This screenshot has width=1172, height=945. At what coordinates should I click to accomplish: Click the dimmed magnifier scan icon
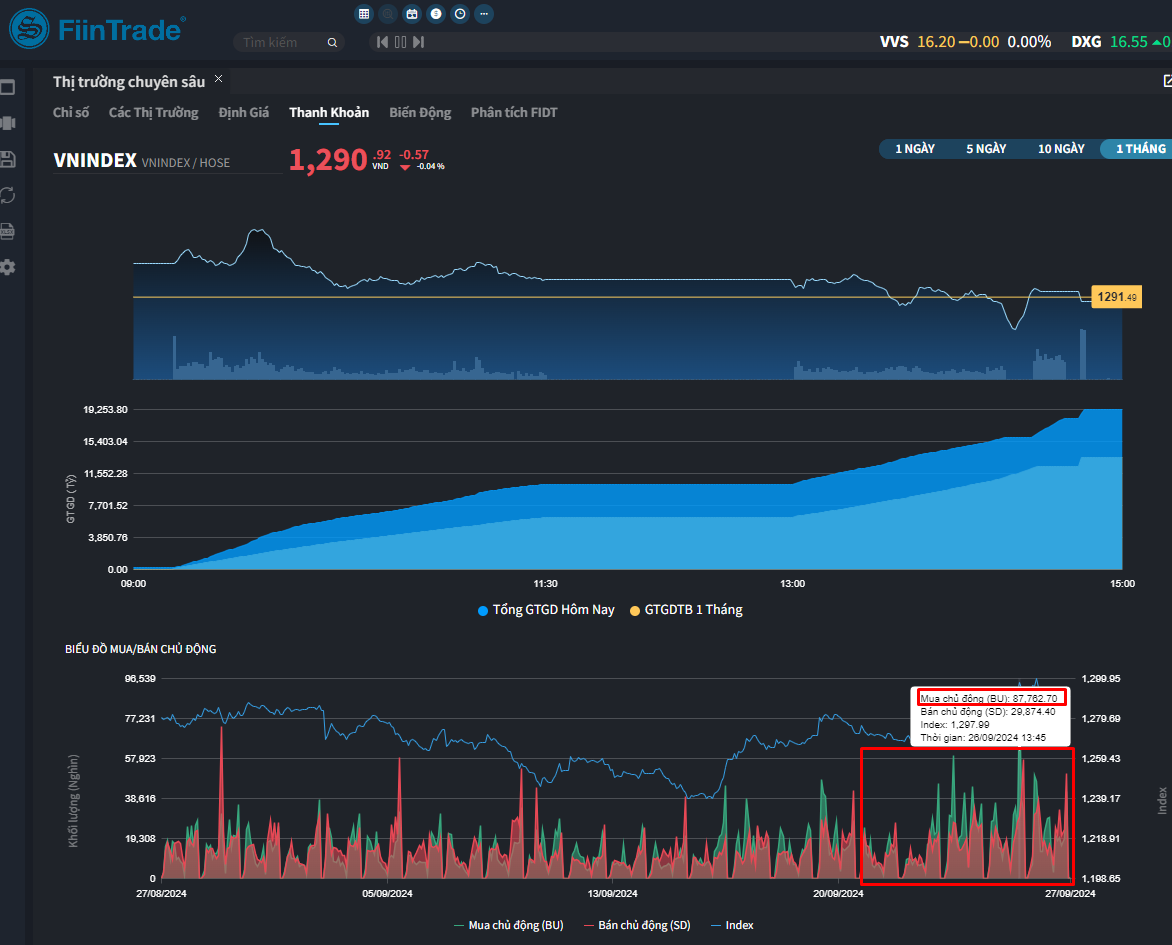click(x=388, y=13)
